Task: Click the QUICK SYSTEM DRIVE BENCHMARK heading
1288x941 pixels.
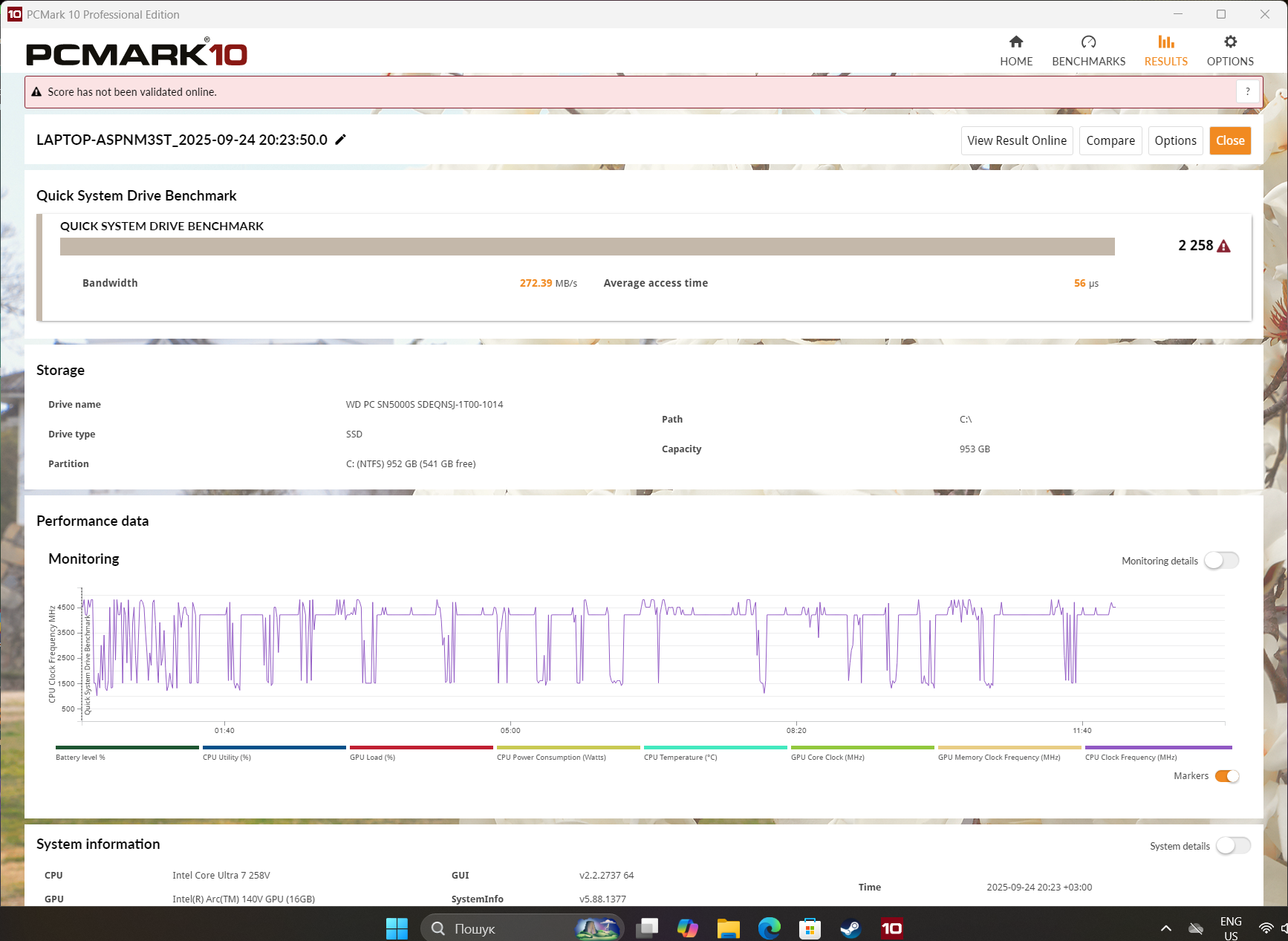Action: 162,227
